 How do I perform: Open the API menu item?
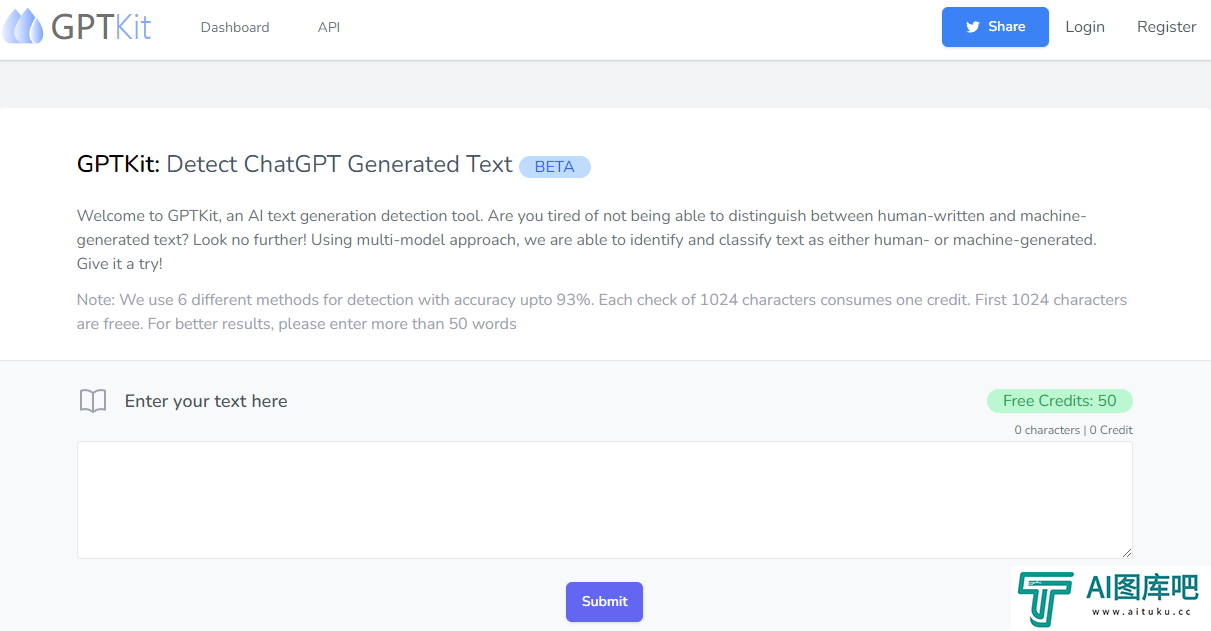click(329, 27)
